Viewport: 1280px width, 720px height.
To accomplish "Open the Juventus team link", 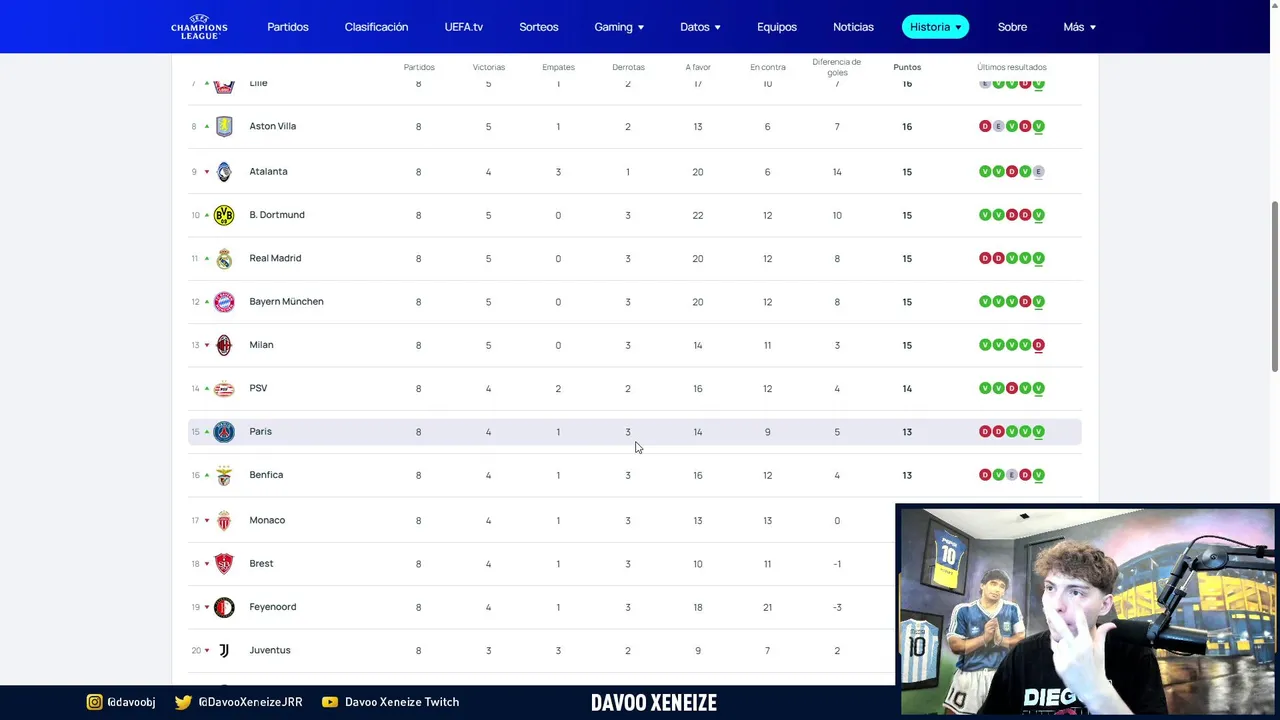I will tap(270, 650).
